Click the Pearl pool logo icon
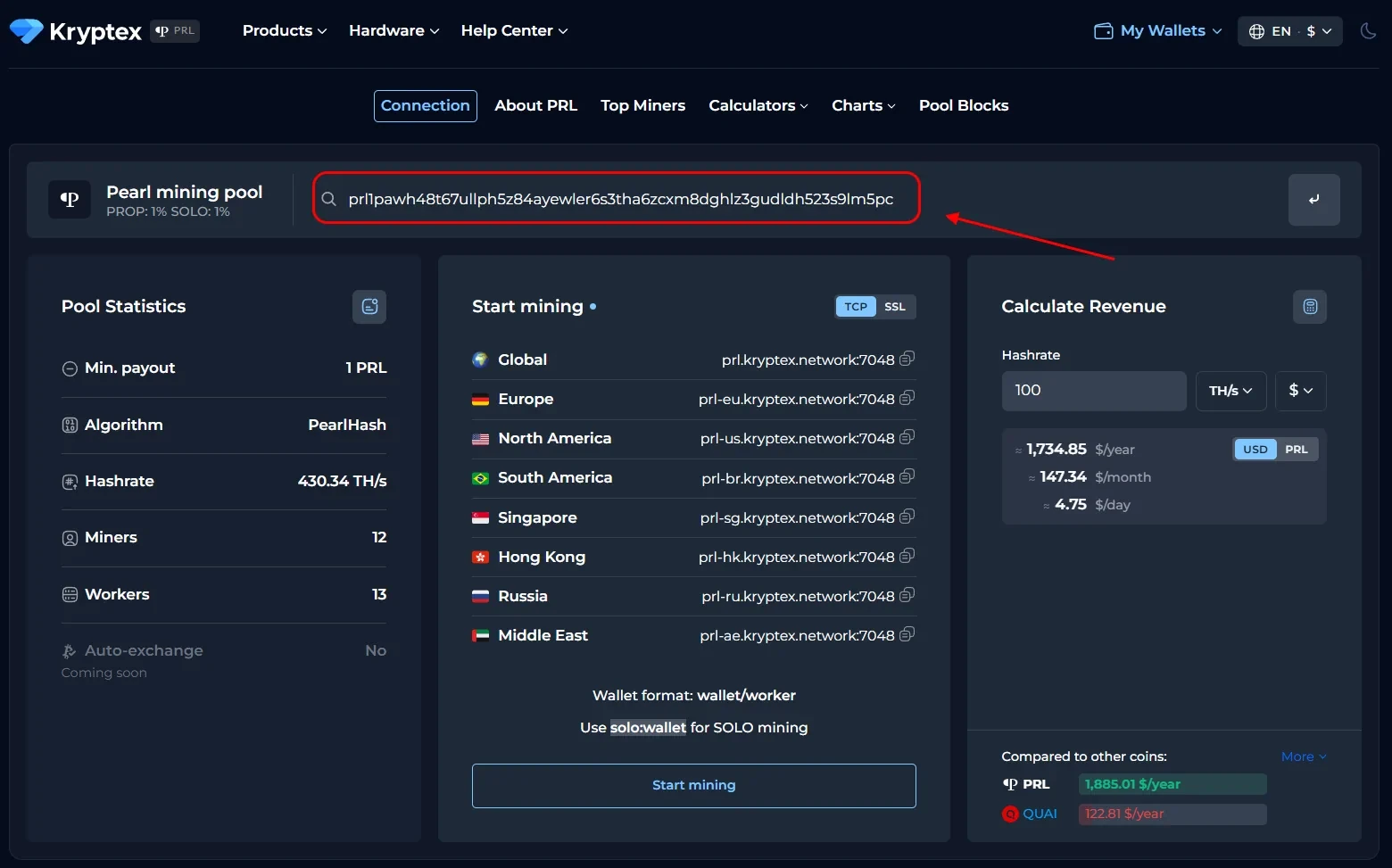This screenshot has width=1392, height=868. point(70,199)
